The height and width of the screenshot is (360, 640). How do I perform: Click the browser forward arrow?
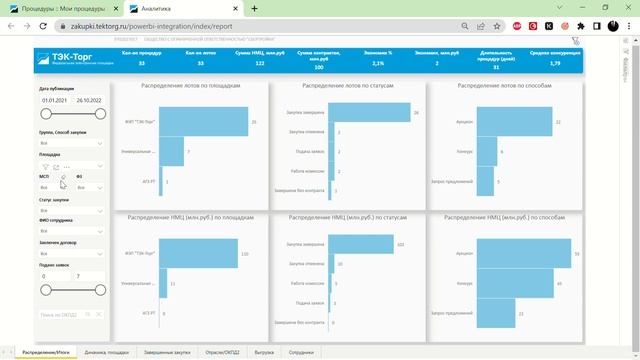click(27, 26)
